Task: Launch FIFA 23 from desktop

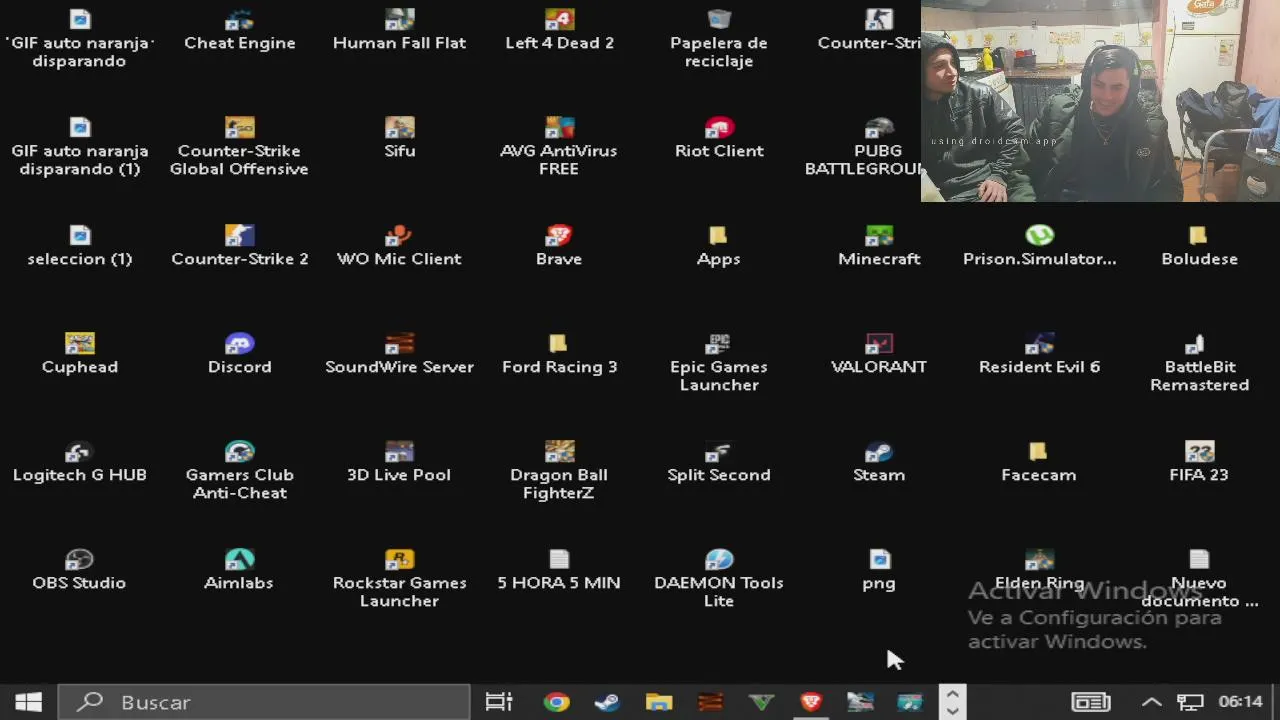Action: (1199, 462)
